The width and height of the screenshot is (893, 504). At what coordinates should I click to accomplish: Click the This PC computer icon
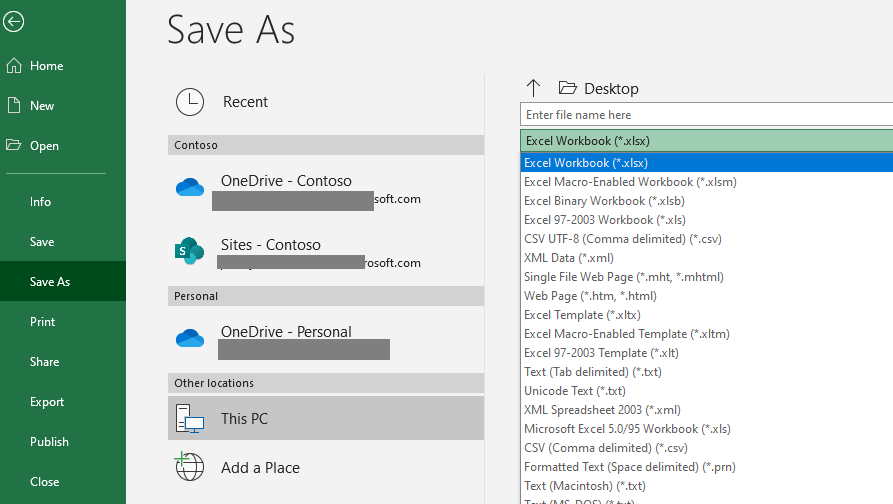point(190,419)
